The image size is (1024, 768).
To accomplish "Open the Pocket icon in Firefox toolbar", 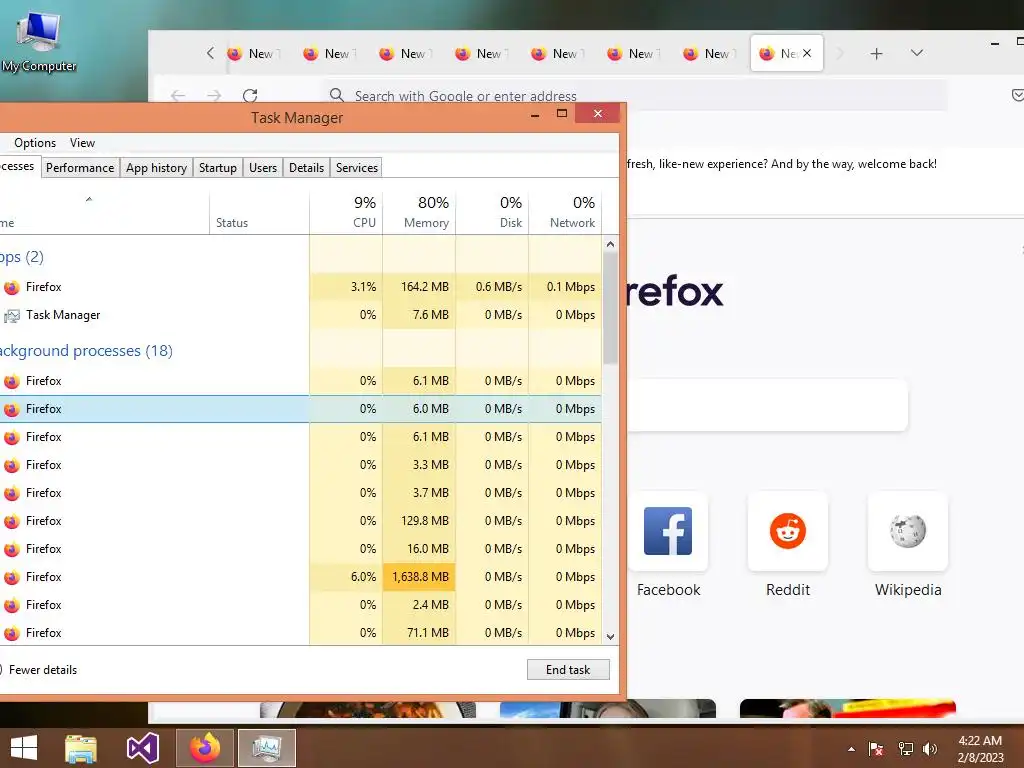I will tap(1017, 95).
